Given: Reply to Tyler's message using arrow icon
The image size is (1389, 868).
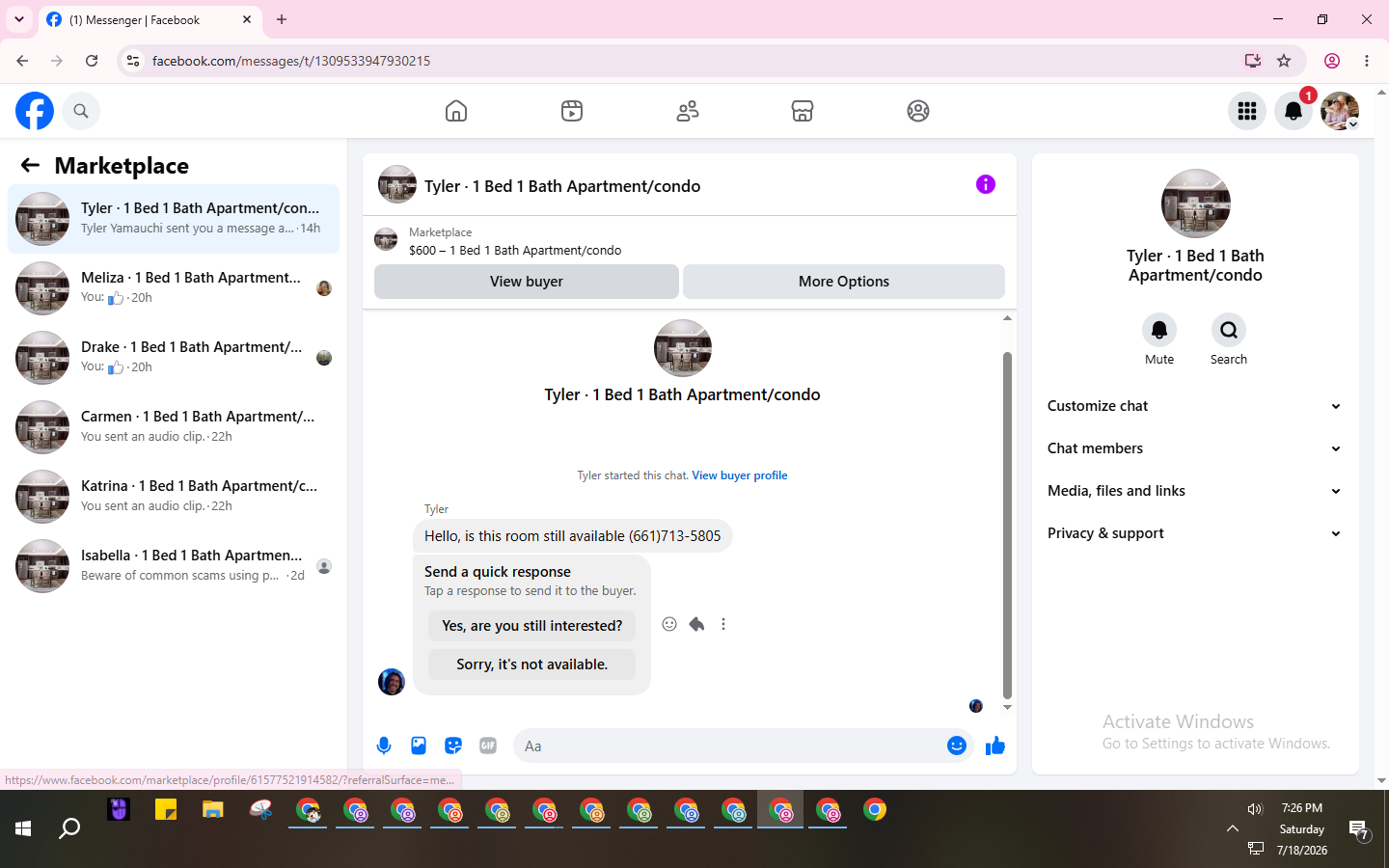Looking at the screenshot, I should [x=696, y=624].
